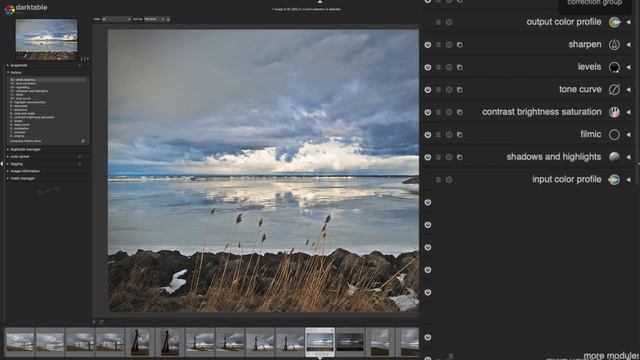Reset parameters of input color profile
640x360 pixels.
point(449,179)
